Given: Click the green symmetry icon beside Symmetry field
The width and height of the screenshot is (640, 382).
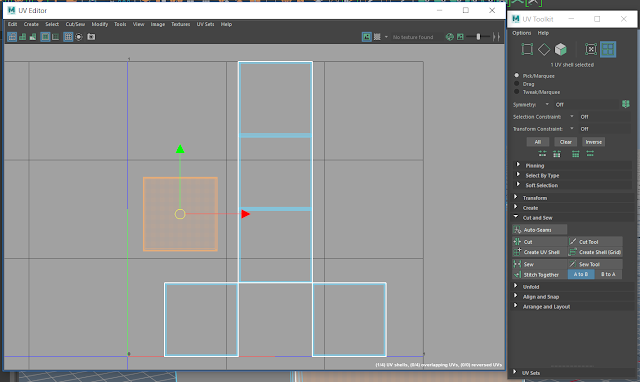Looking at the screenshot, I should pos(625,104).
